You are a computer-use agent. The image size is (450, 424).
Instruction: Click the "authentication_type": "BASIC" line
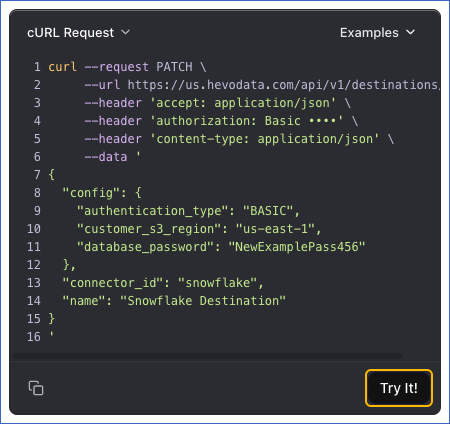coord(188,211)
